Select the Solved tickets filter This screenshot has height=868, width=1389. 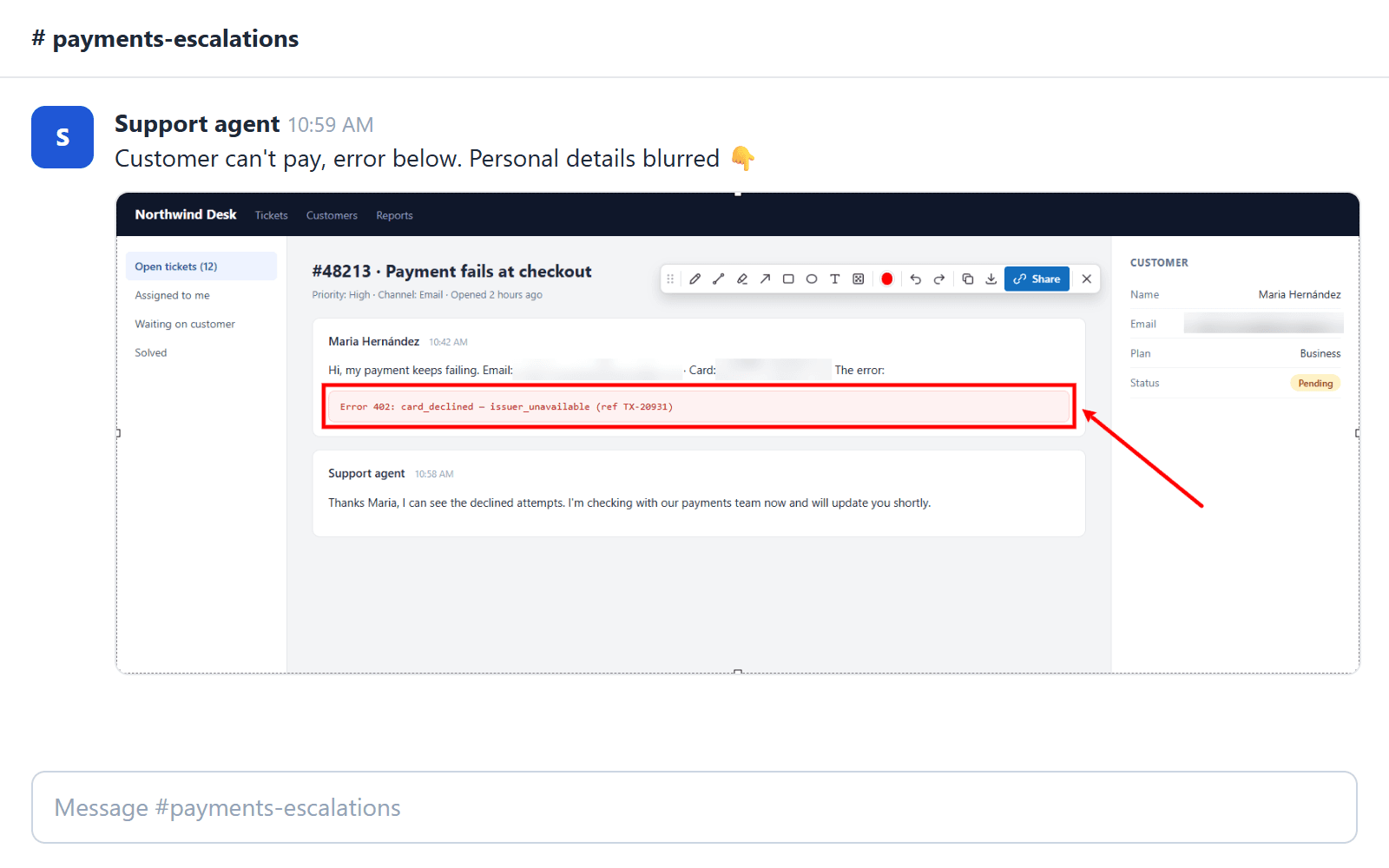click(x=150, y=352)
